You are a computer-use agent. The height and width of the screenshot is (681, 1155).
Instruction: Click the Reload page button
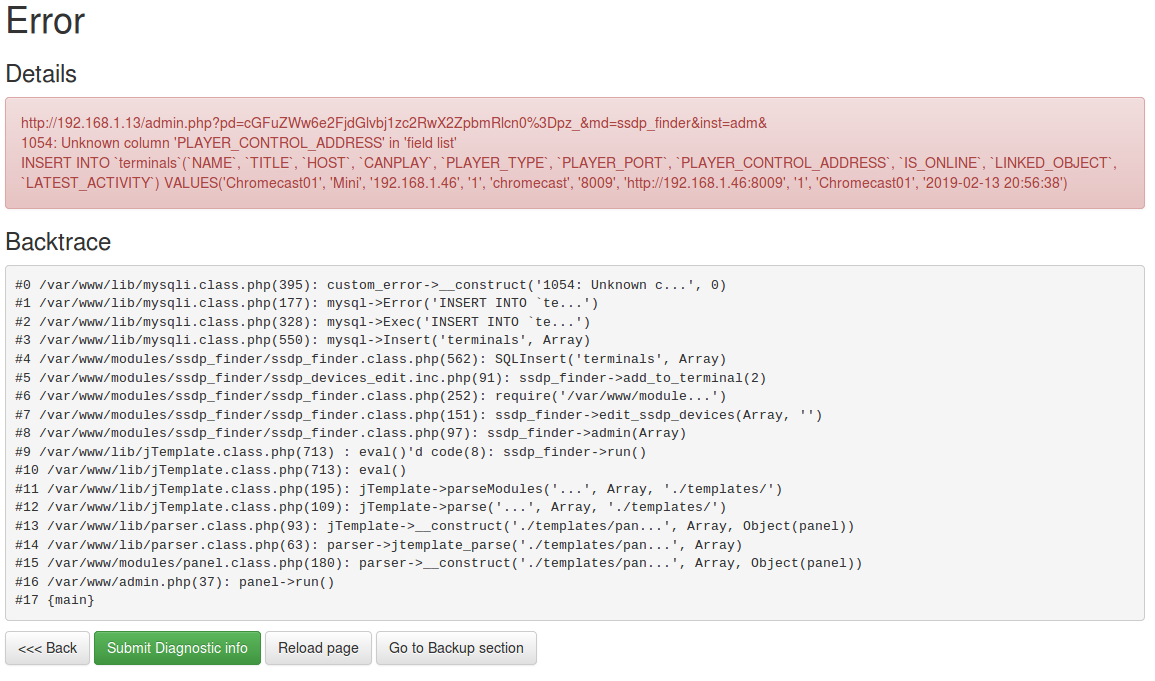pyautogui.click(x=318, y=648)
